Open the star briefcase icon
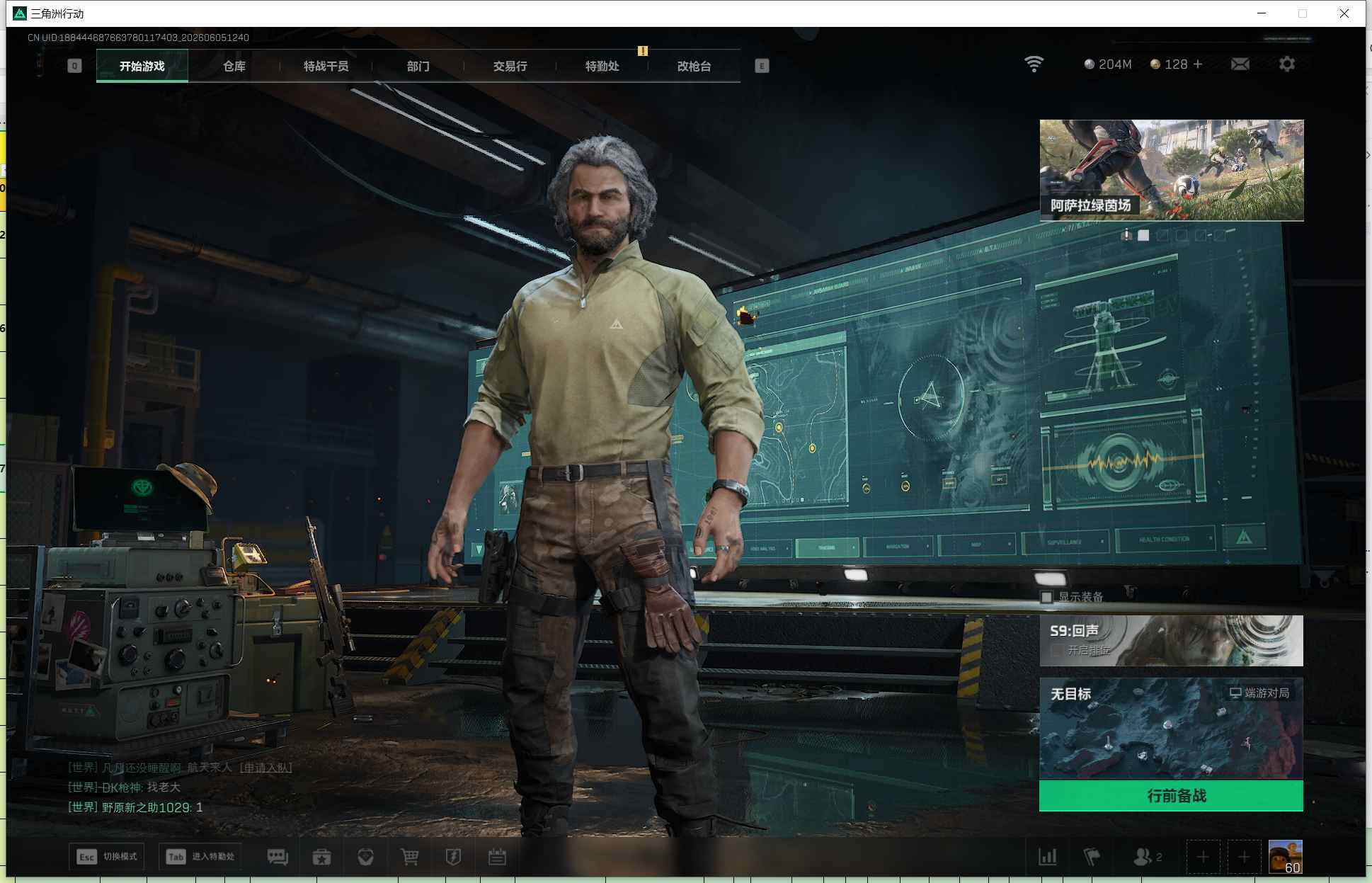 point(322,857)
